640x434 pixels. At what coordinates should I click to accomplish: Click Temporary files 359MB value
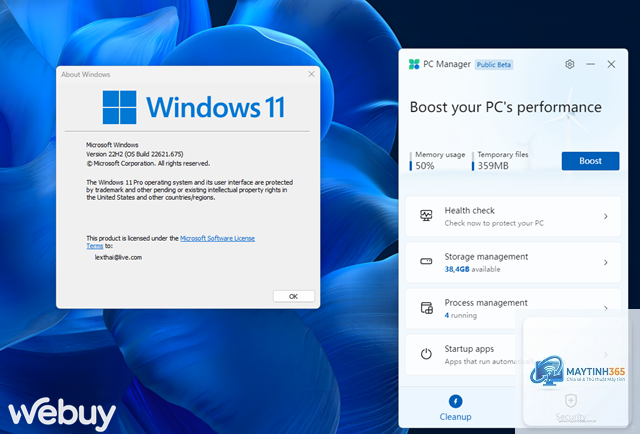[493, 166]
